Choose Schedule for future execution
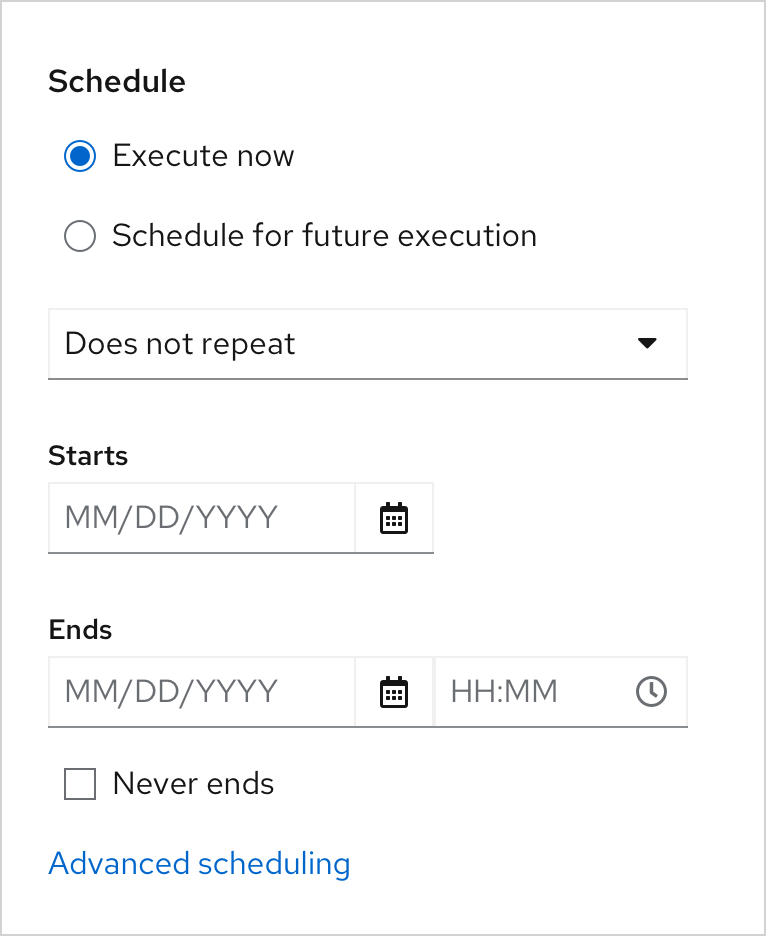 (79, 236)
